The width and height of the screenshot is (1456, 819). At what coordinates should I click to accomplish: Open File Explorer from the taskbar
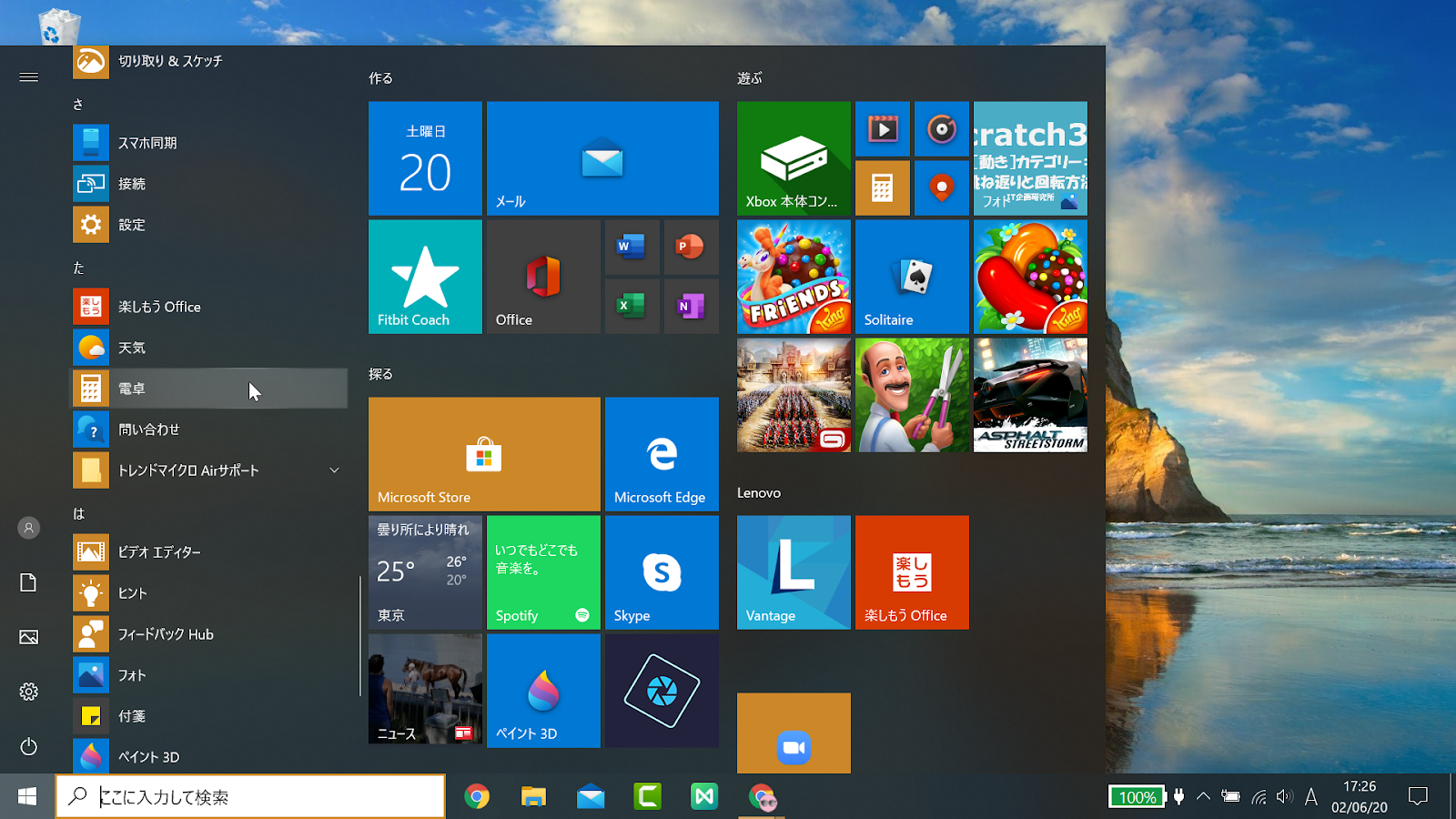click(533, 797)
